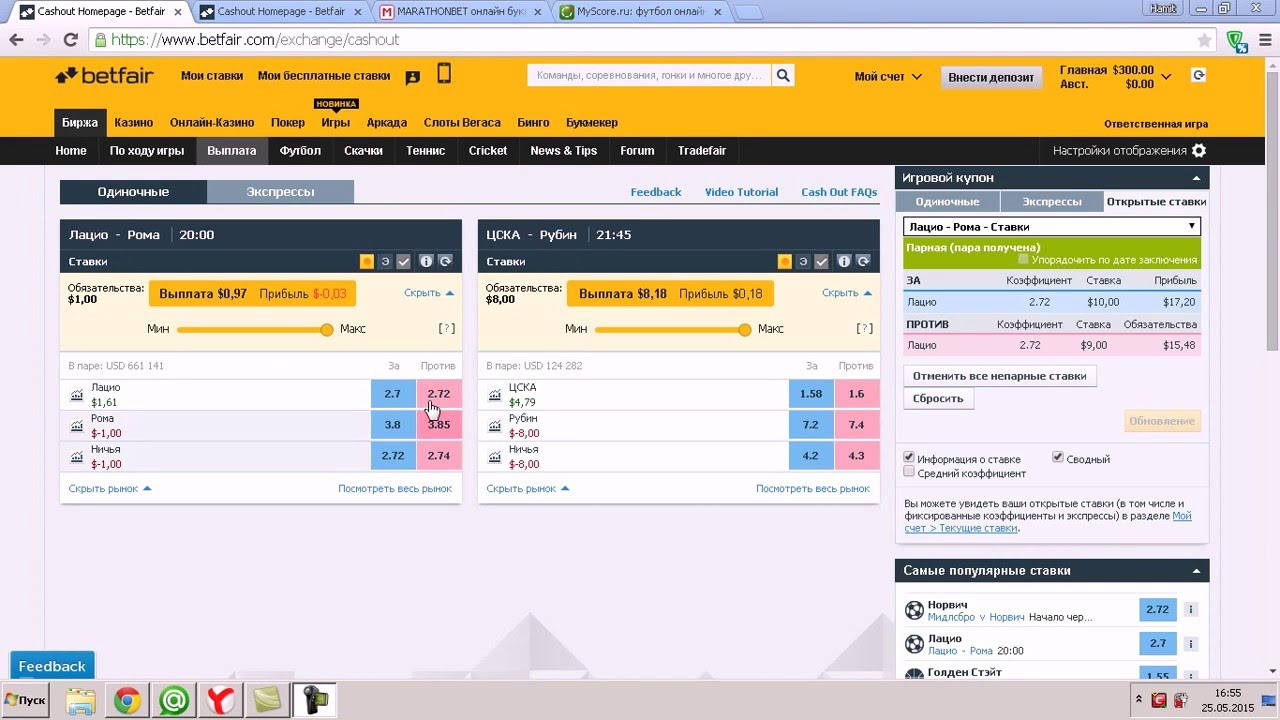Screen dimensions: 1280x720
Task: Open display settings gear icon
Action: (1199, 151)
